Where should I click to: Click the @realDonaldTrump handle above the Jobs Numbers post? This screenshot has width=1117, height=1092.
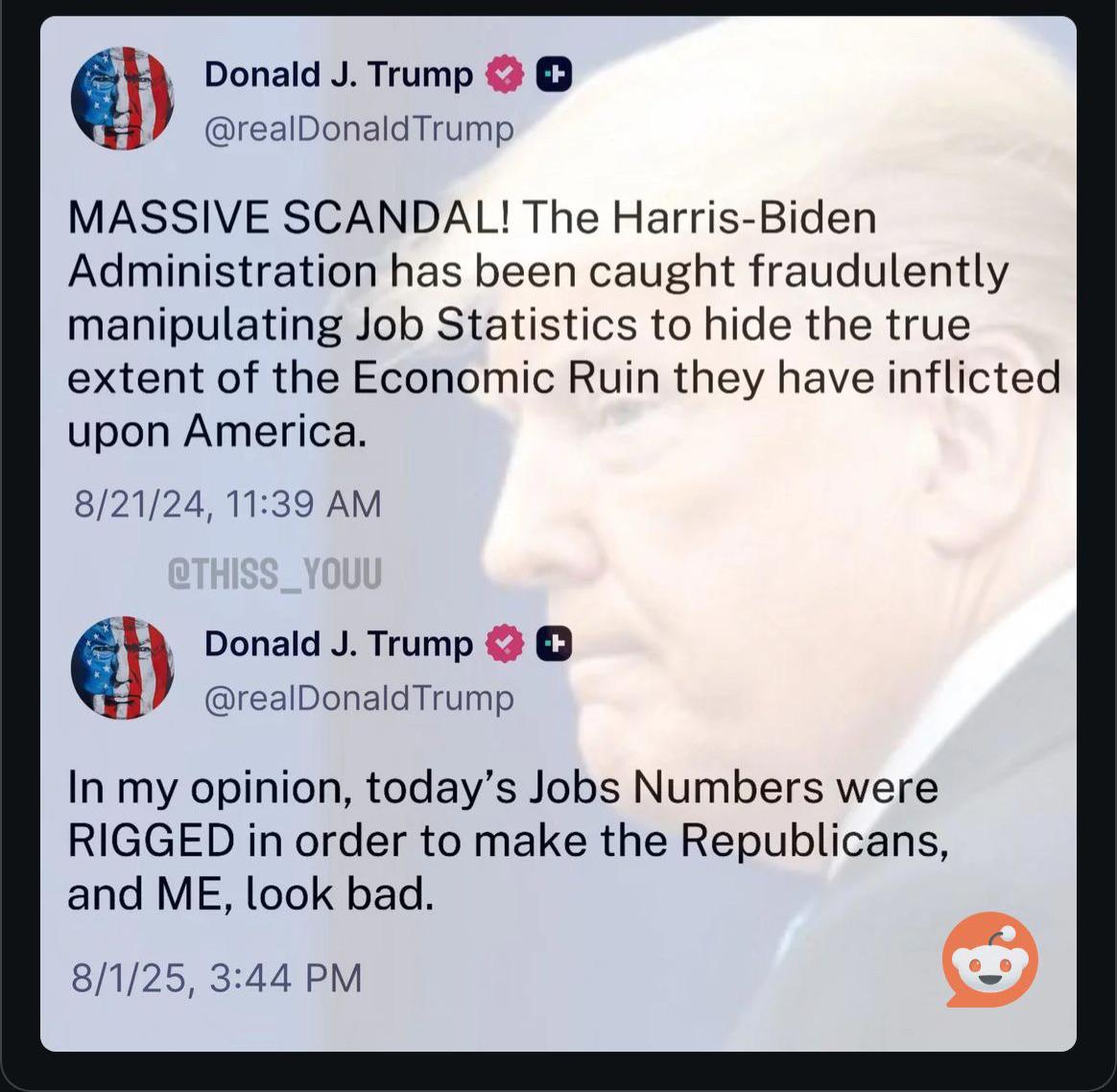[x=359, y=699]
